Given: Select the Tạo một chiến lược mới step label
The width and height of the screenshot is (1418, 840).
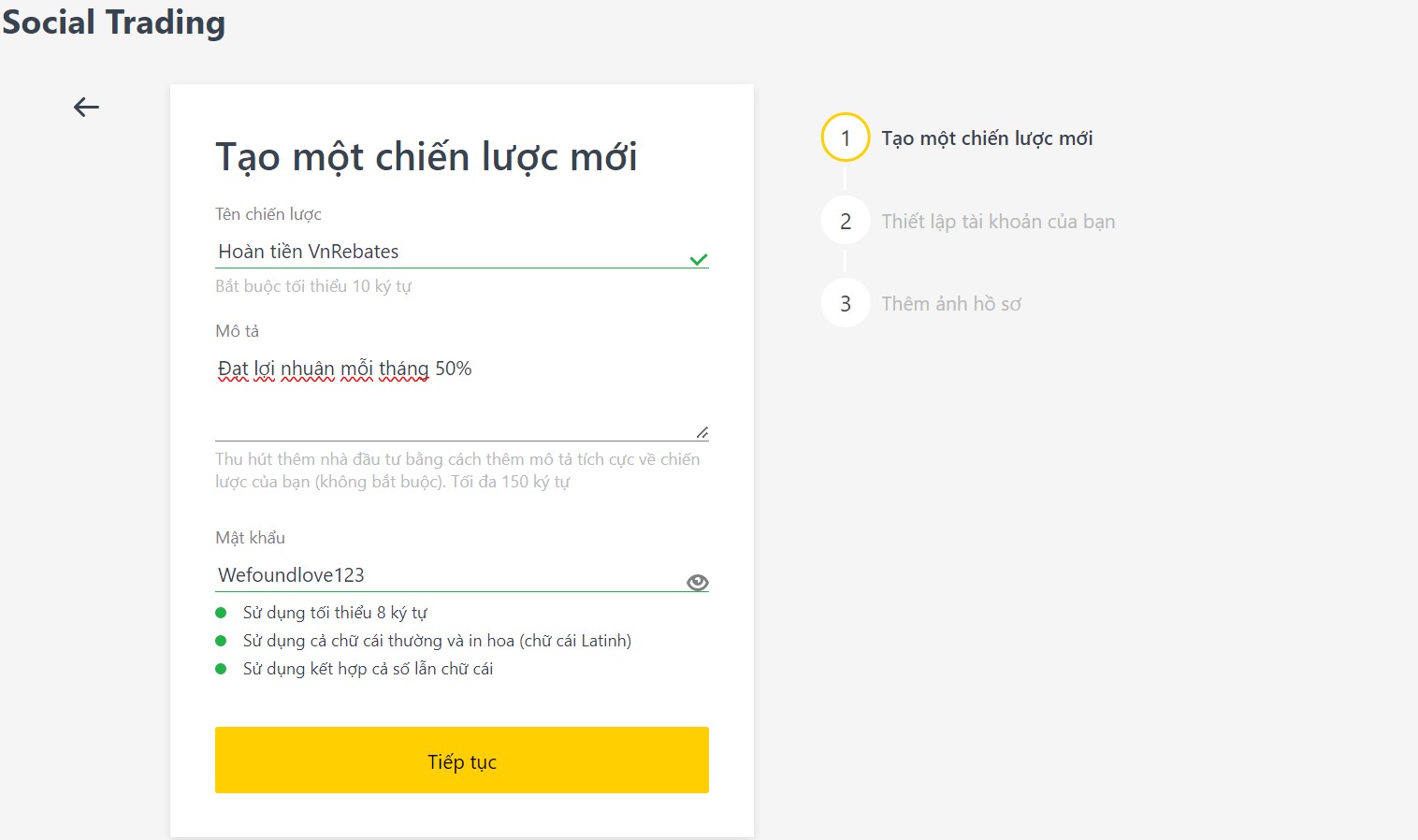Looking at the screenshot, I should coord(987,138).
